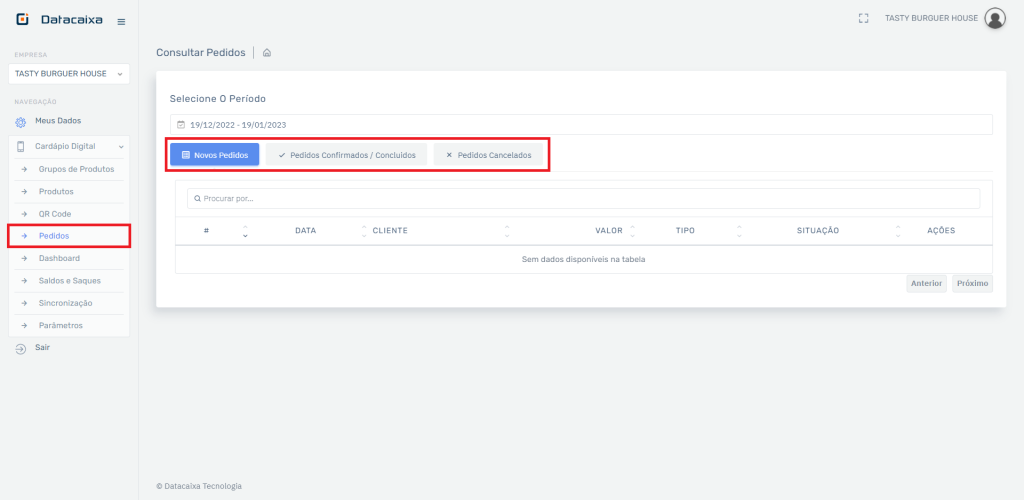Sort table by the VALOR column

click(609, 231)
